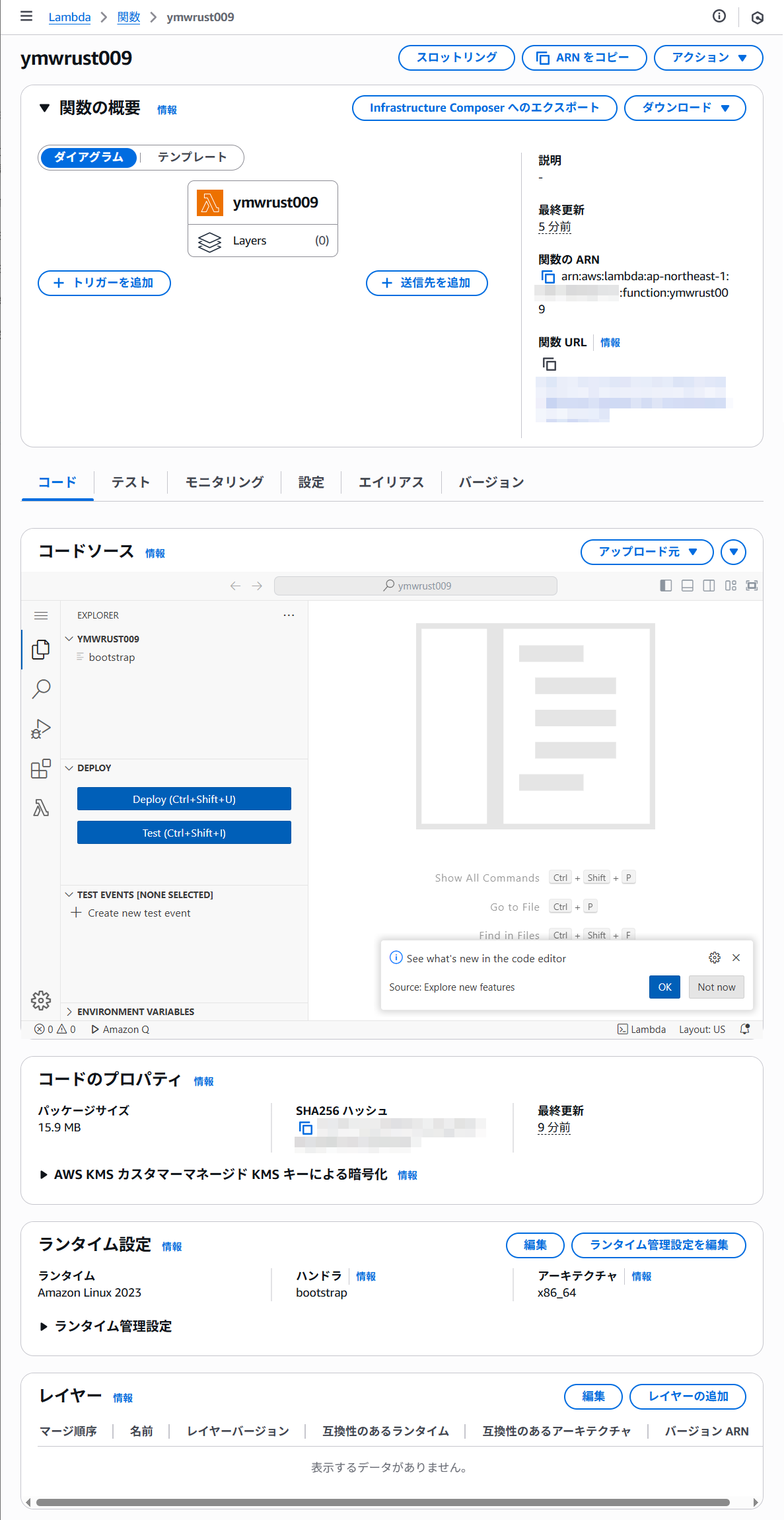
Task: Copy the SHA256 hash with the copy icon
Action: point(306,1128)
